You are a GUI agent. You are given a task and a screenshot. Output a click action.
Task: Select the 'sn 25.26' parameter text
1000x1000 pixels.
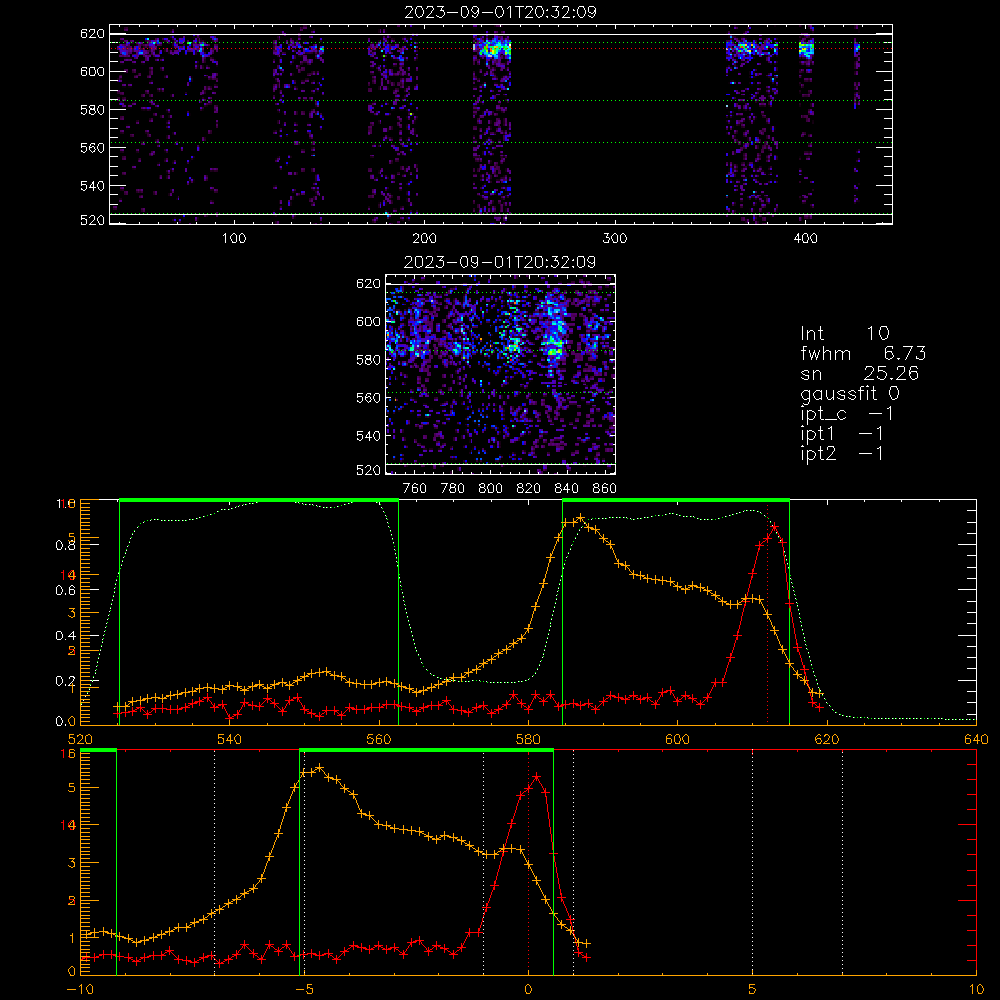pos(859,373)
